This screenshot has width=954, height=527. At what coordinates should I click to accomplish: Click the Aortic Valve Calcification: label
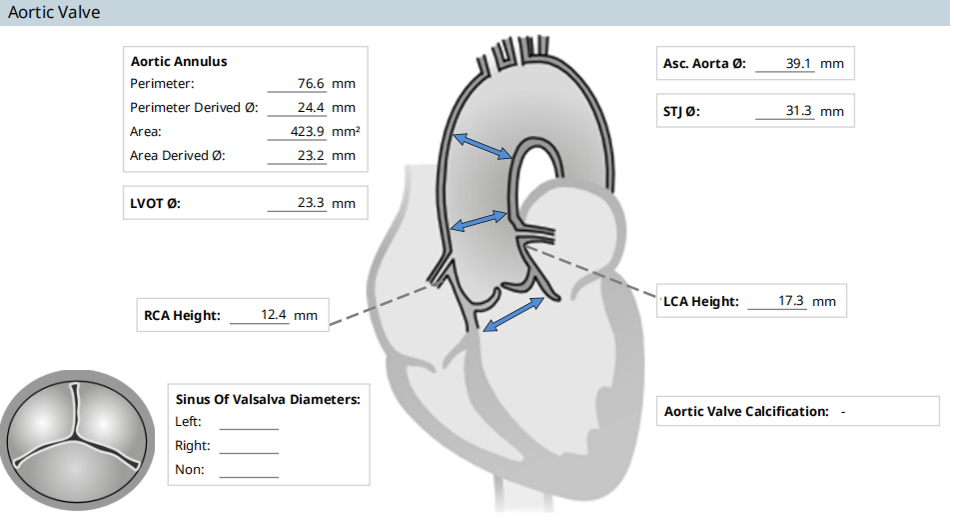point(747,412)
